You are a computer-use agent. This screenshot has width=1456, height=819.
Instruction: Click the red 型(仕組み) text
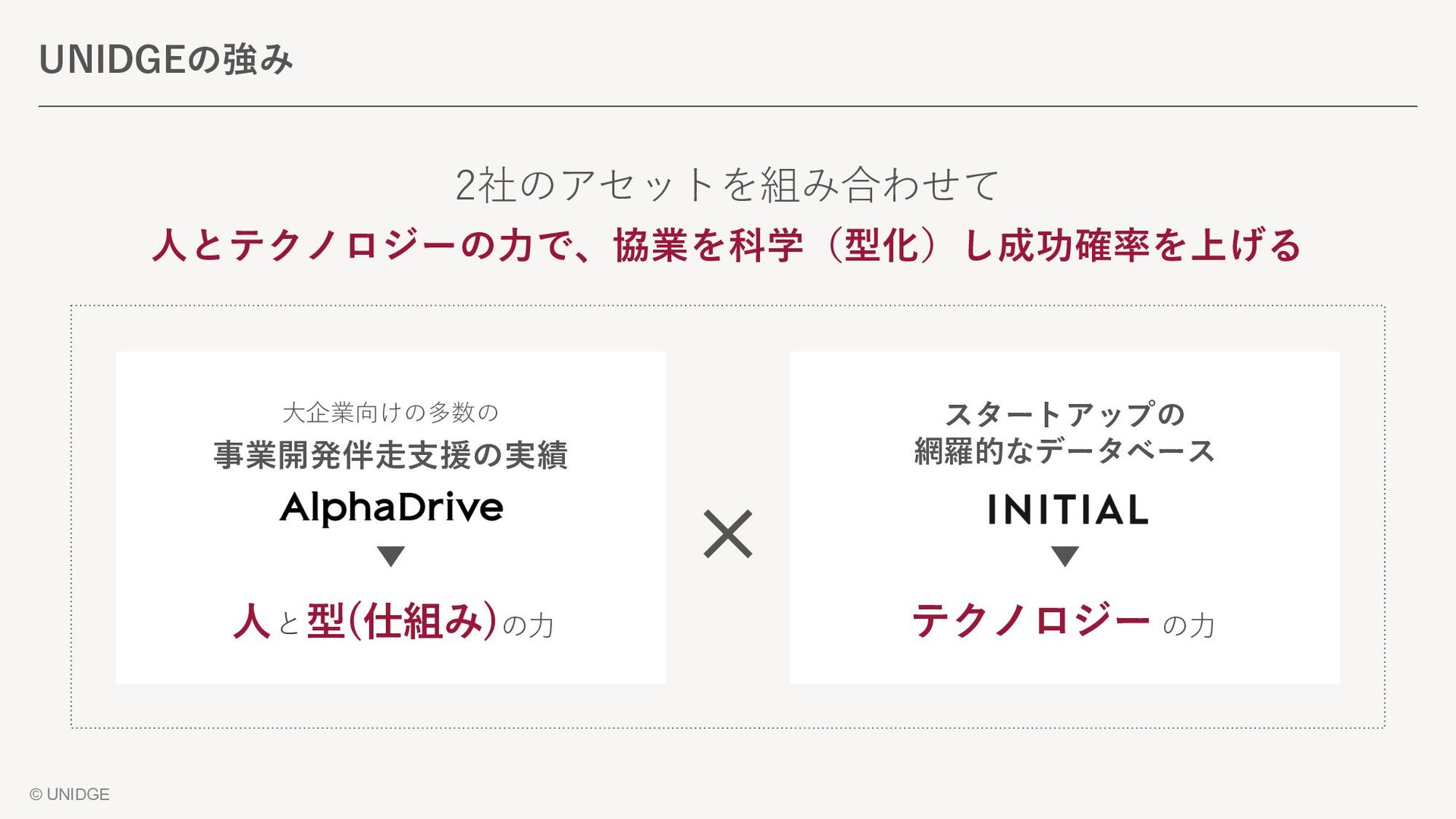[x=401, y=622]
